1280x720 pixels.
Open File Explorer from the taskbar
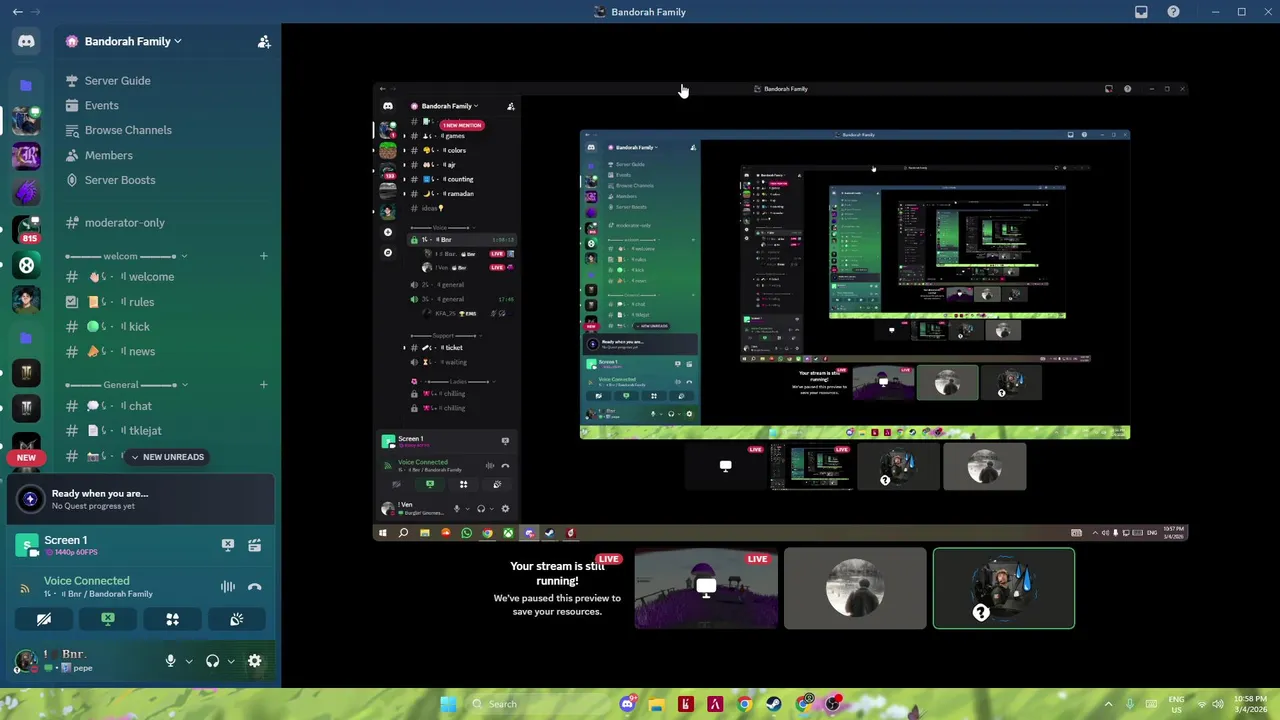click(x=656, y=704)
